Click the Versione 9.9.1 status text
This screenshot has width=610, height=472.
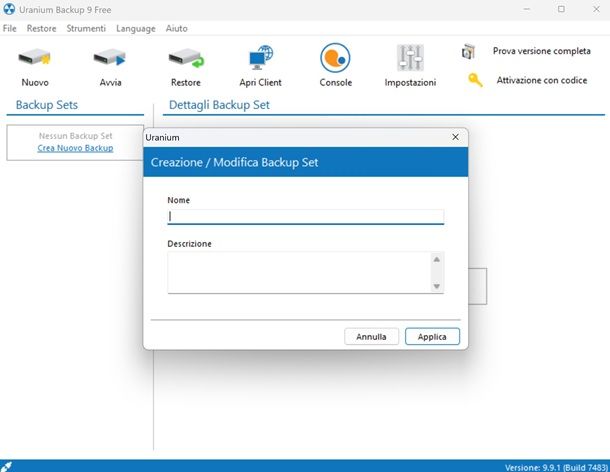tap(556, 467)
